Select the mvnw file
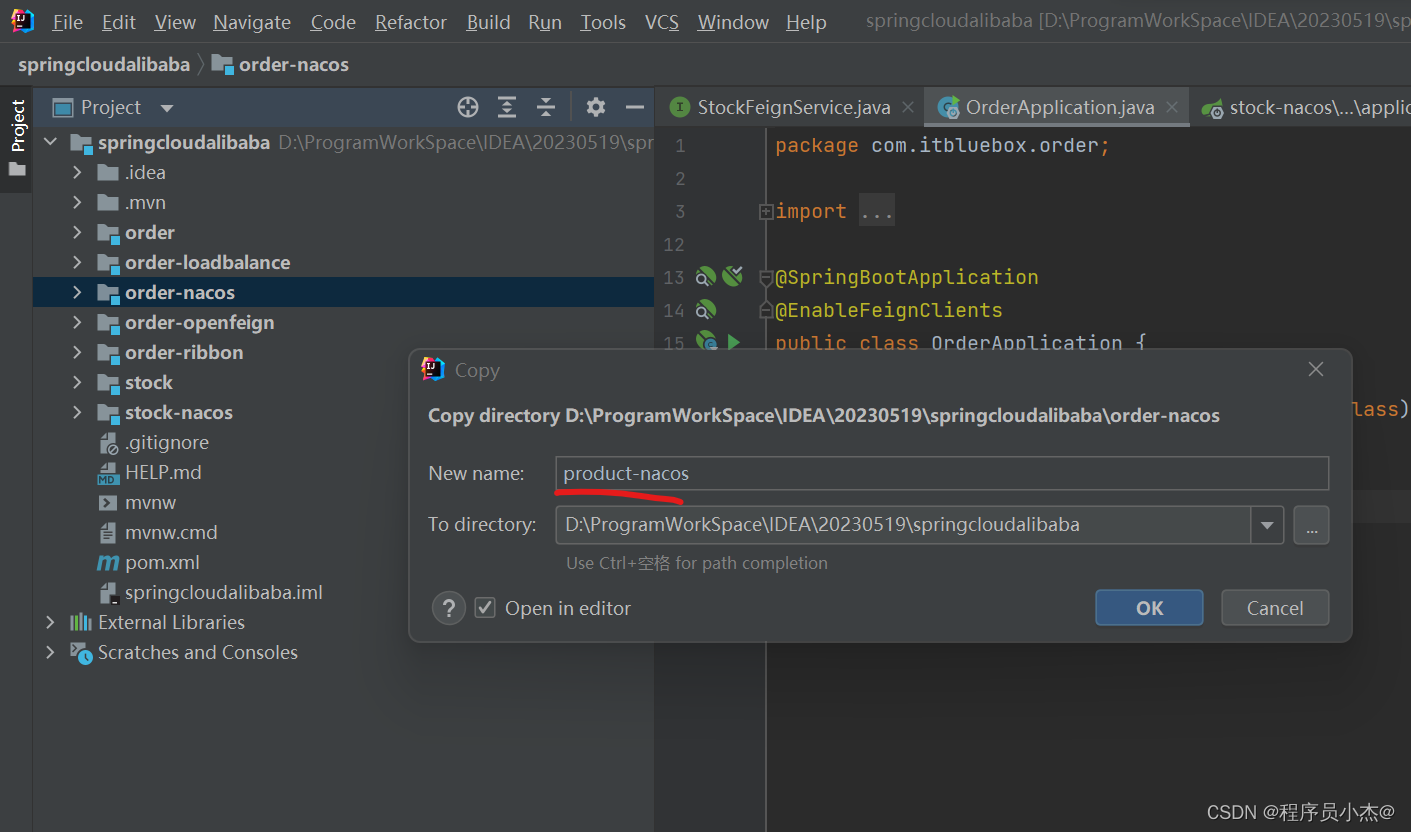The image size is (1411, 832). (x=150, y=502)
